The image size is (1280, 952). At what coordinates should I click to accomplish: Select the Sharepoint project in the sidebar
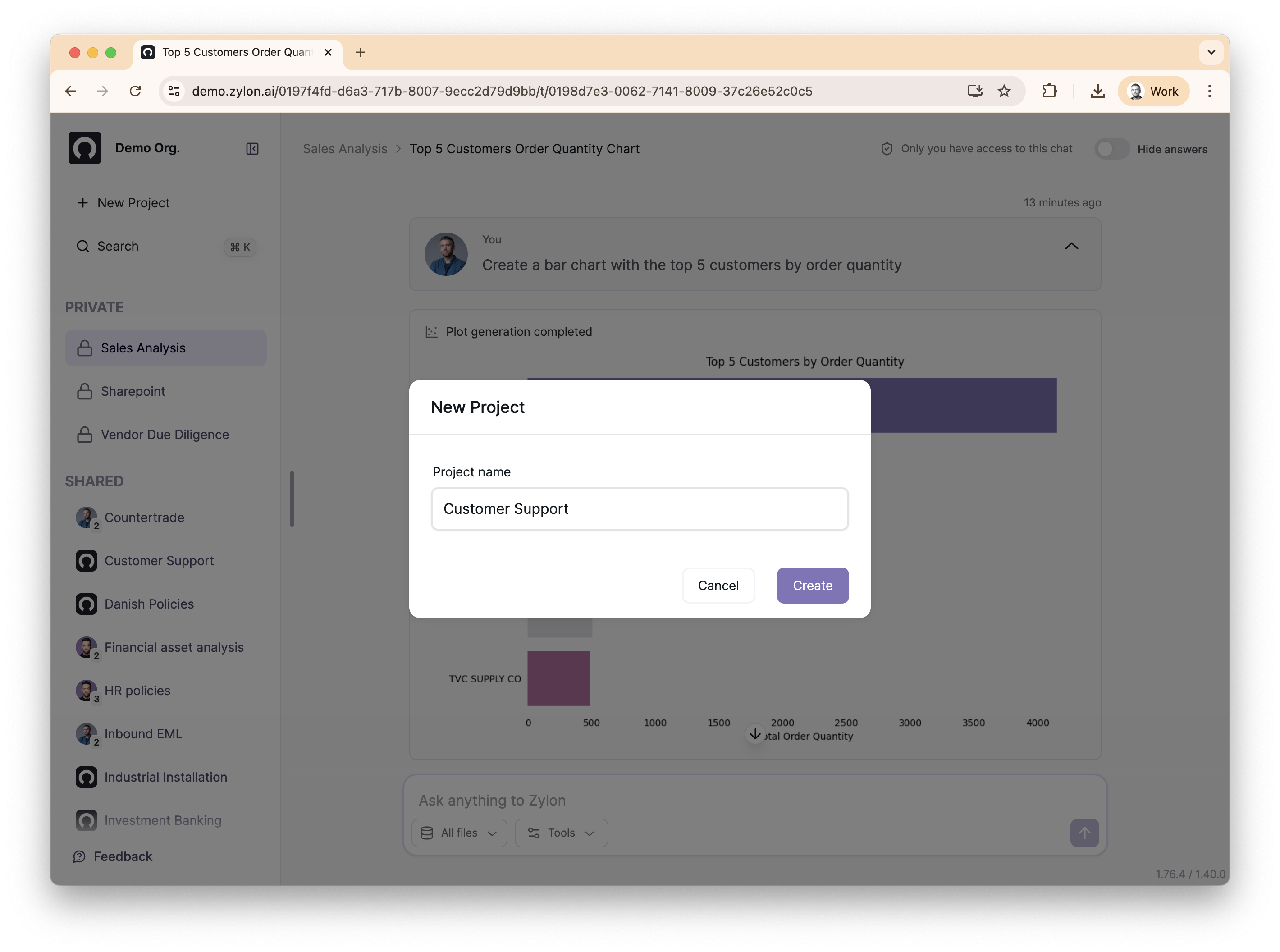pyautogui.click(x=133, y=391)
